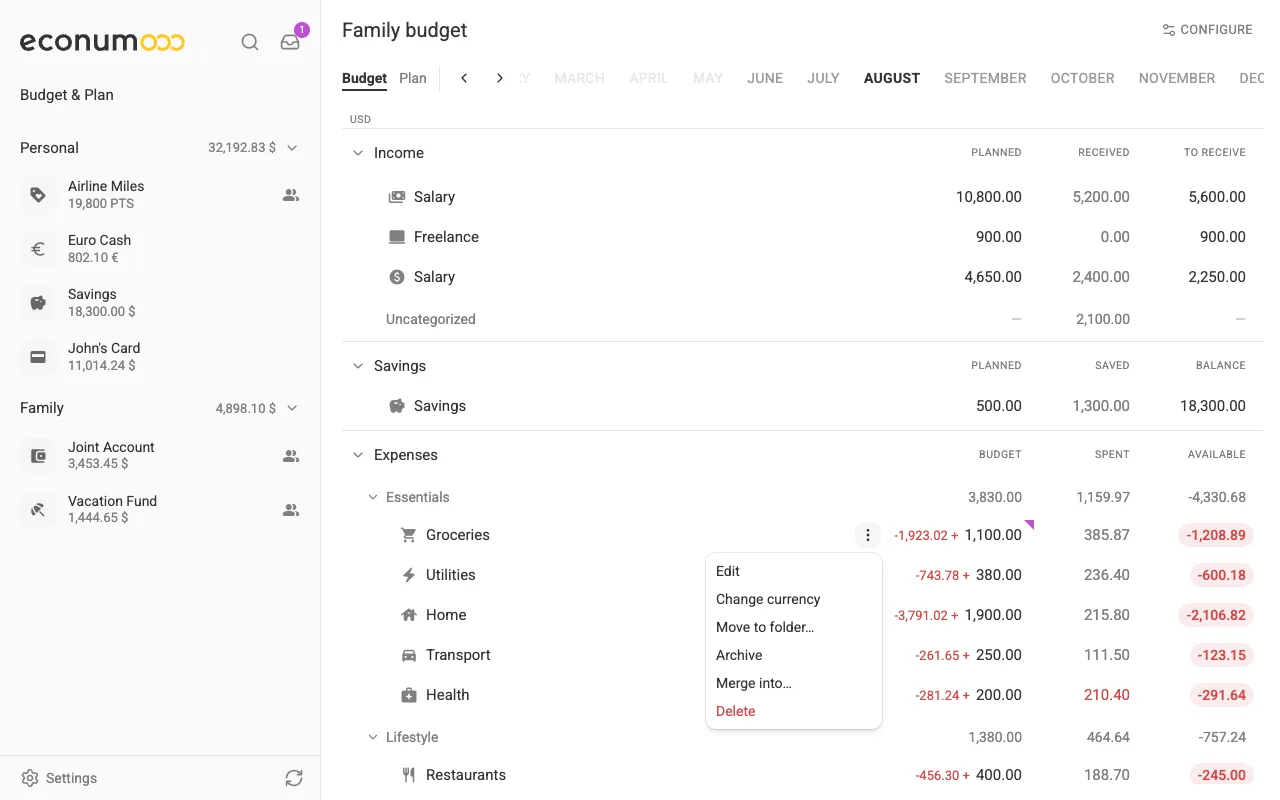This screenshot has width=1280, height=800.
Task: Collapse the Family accounts group chevron
Action: [x=292, y=408]
